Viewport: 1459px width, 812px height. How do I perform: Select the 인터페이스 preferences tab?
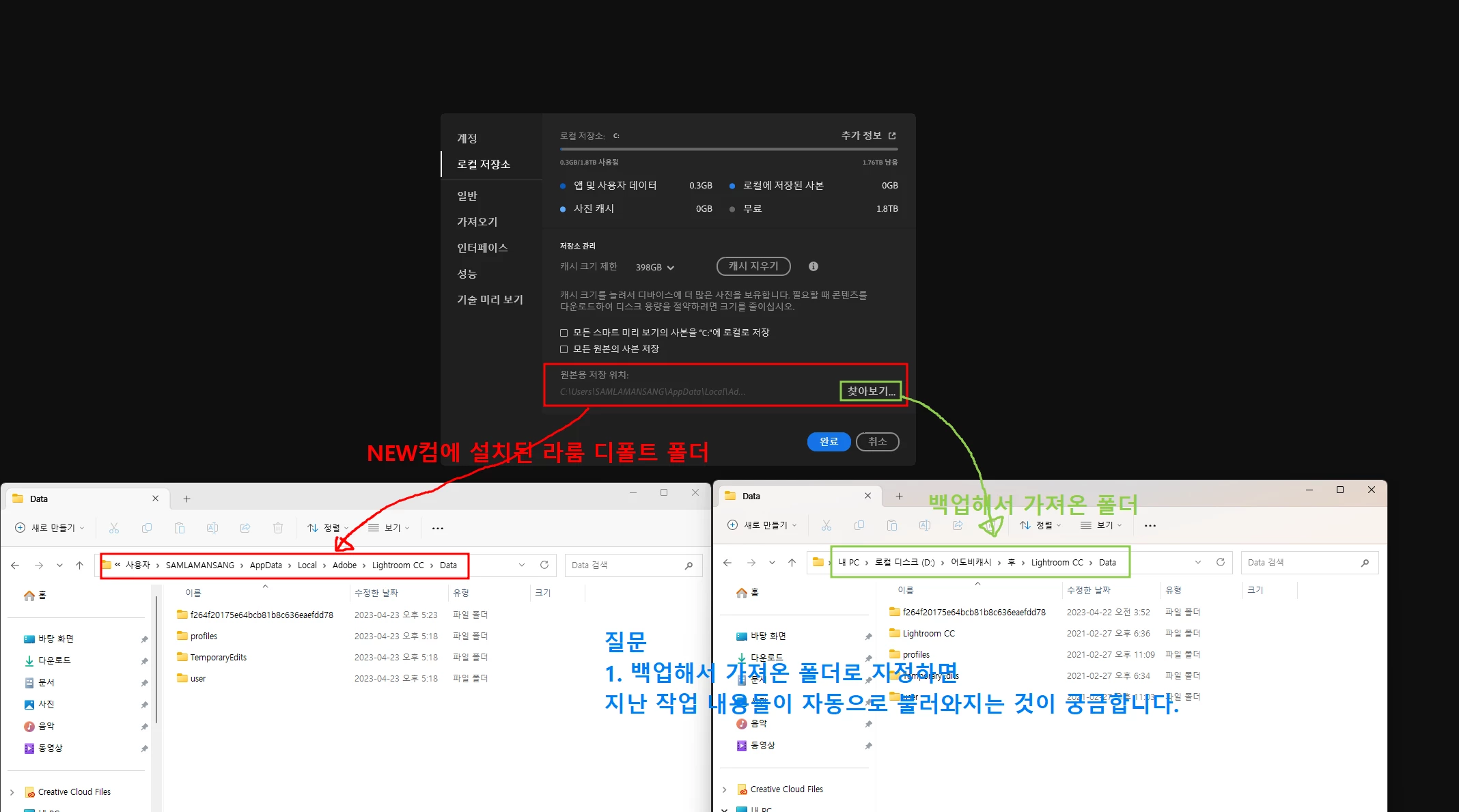pos(482,248)
